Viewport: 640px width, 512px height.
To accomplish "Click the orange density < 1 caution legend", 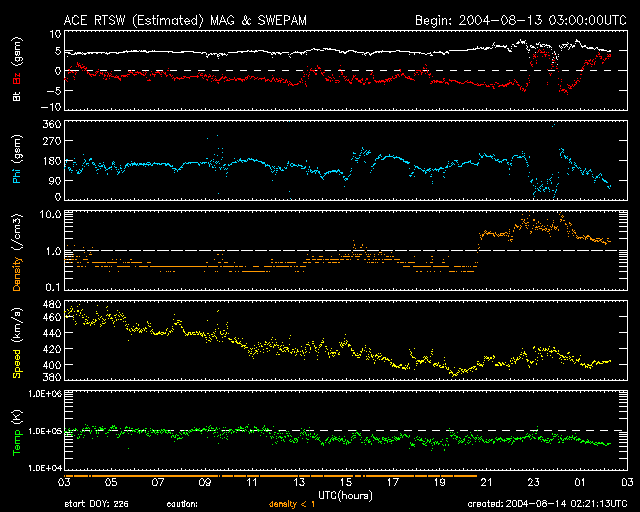I will coord(294,504).
